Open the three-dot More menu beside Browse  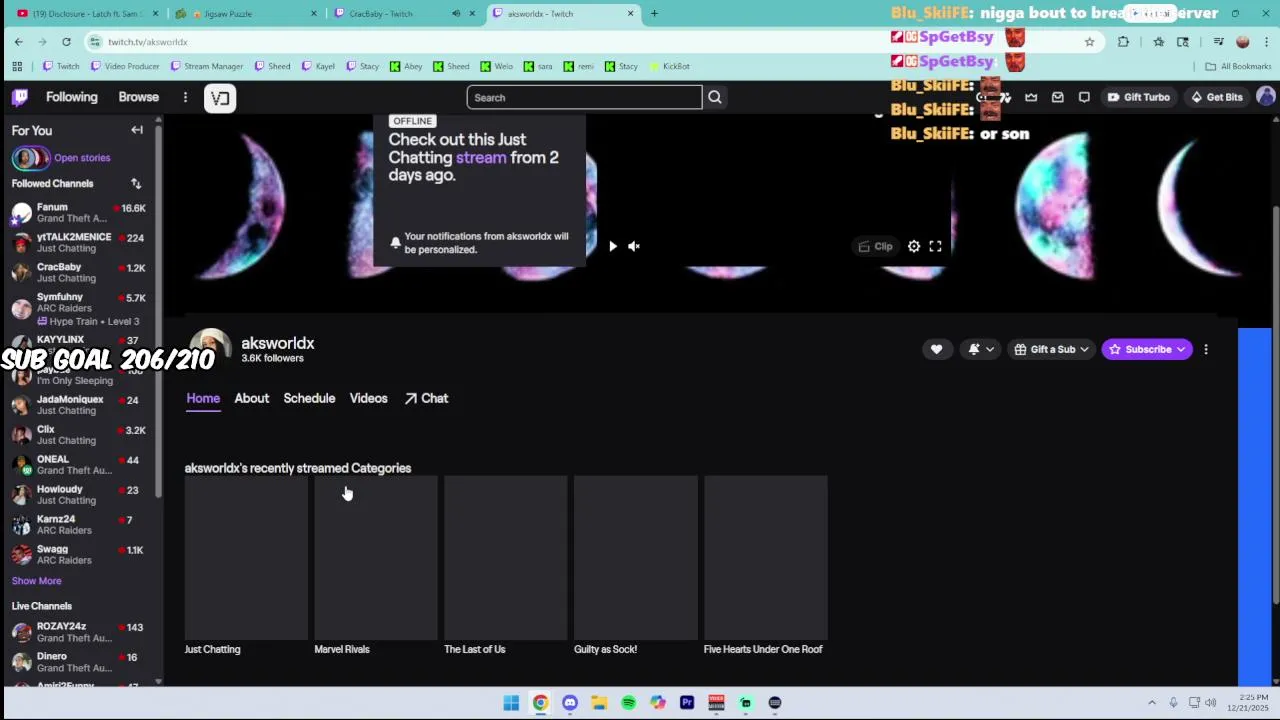pyautogui.click(x=185, y=97)
